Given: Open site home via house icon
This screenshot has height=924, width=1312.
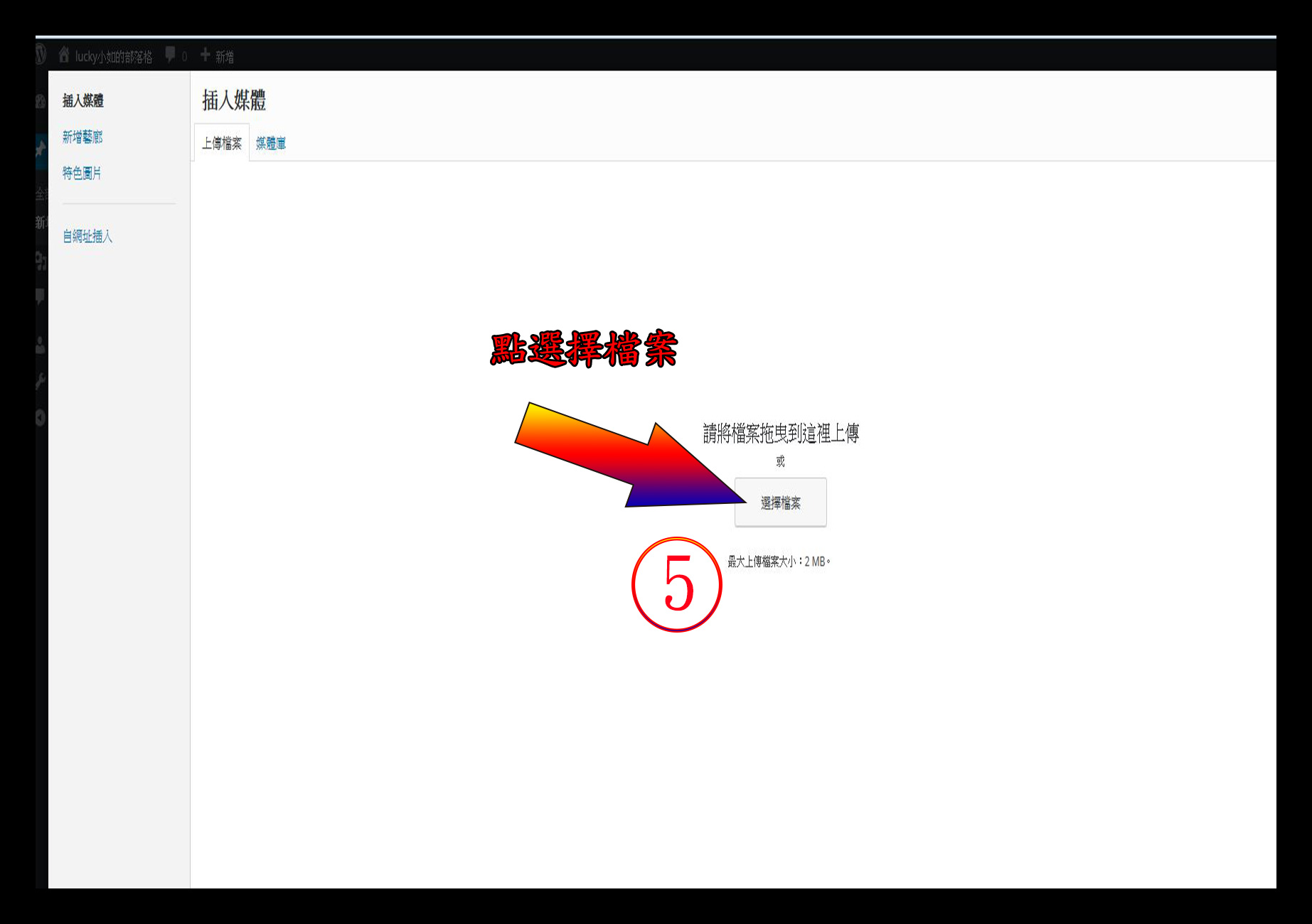Looking at the screenshot, I should pyautogui.click(x=64, y=55).
